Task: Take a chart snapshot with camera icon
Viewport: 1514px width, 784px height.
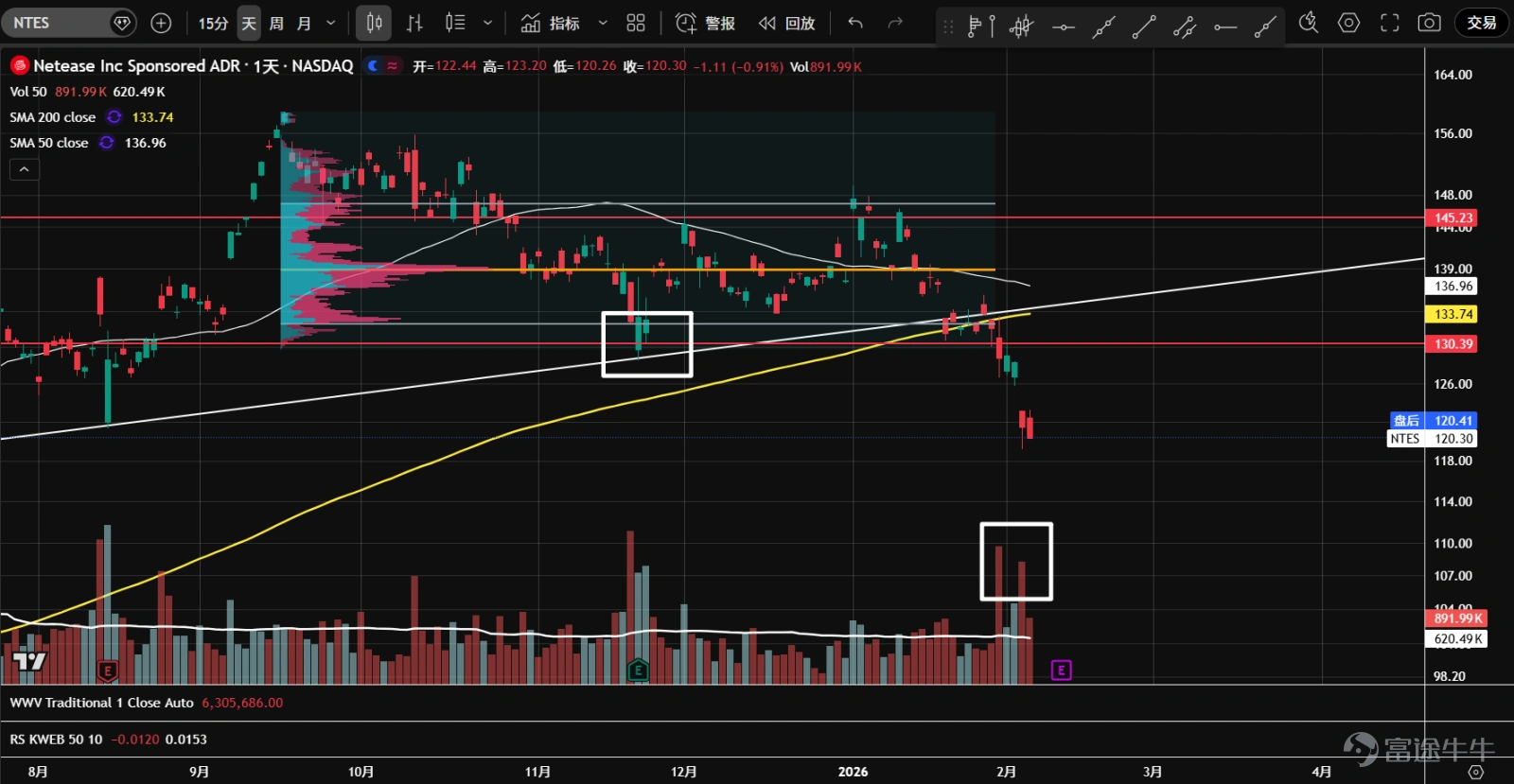Action: (x=1429, y=23)
